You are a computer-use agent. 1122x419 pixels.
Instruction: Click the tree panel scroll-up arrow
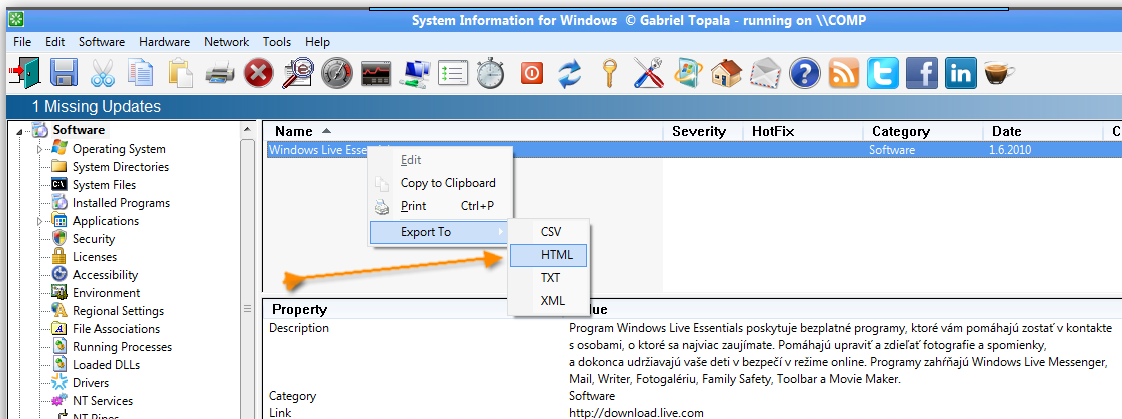point(248,129)
